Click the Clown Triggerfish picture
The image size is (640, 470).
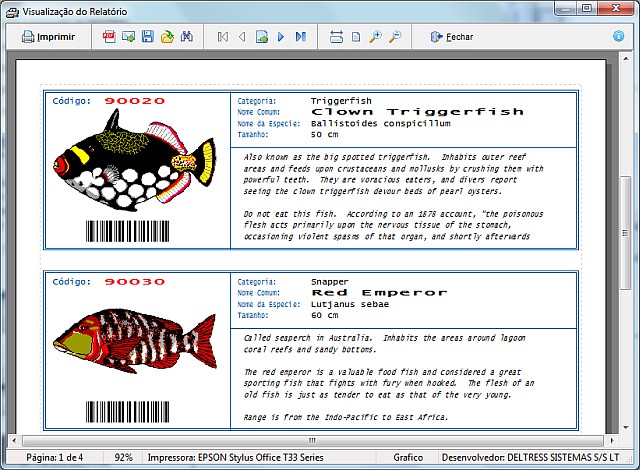click(134, 160)
